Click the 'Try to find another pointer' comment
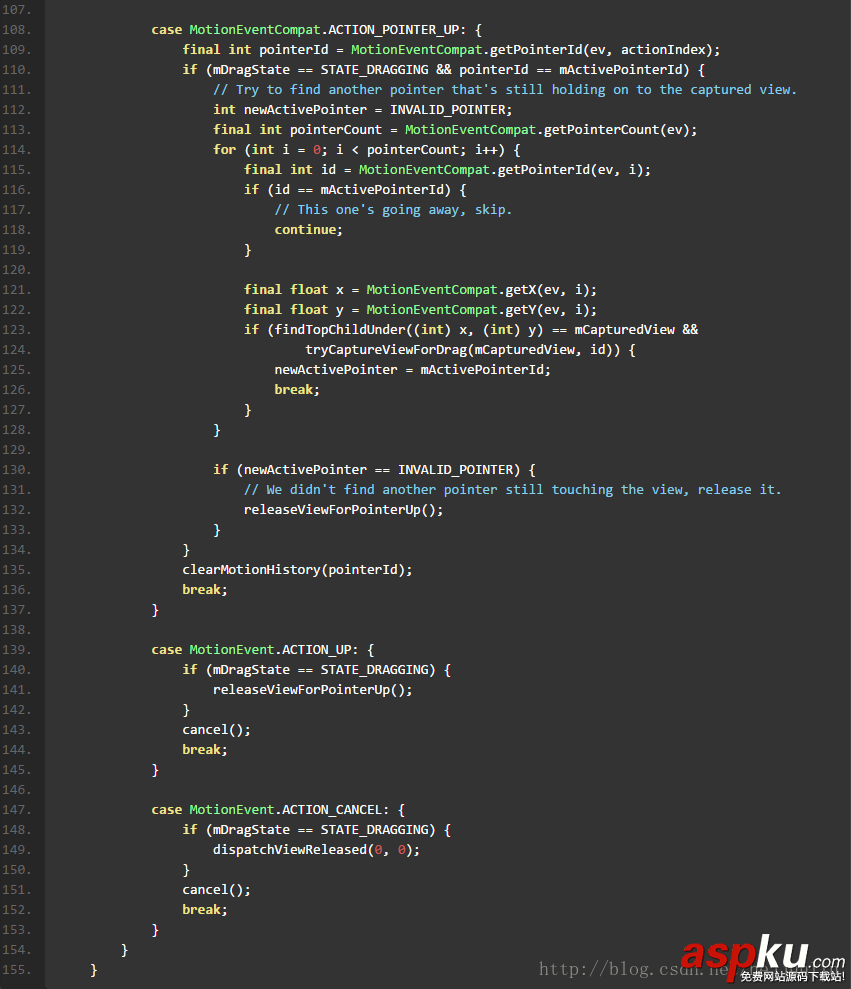 coord(505,89)
